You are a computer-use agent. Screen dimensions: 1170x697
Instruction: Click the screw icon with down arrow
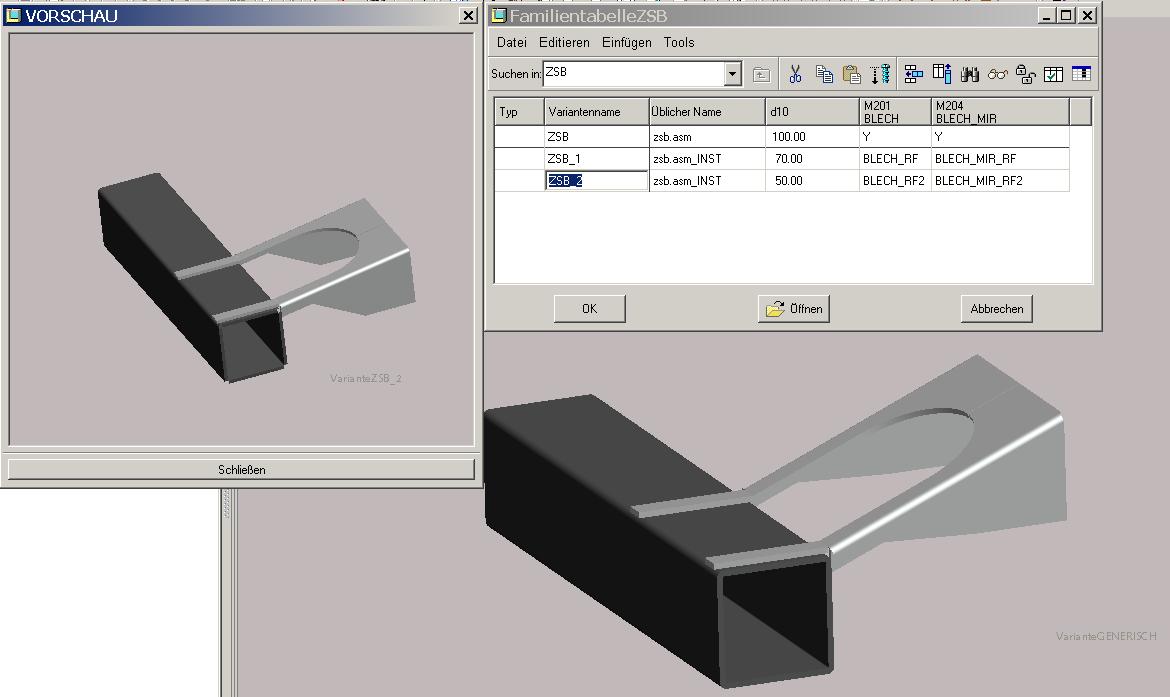(880, 74)
